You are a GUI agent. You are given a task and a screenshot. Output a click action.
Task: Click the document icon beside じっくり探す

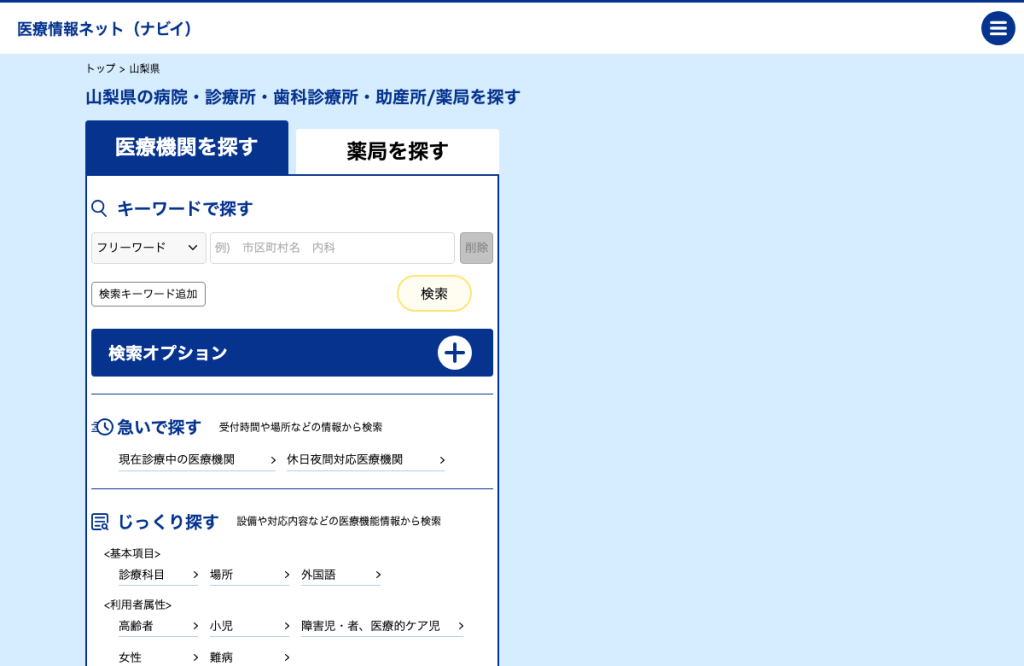(x=100, y=522)
